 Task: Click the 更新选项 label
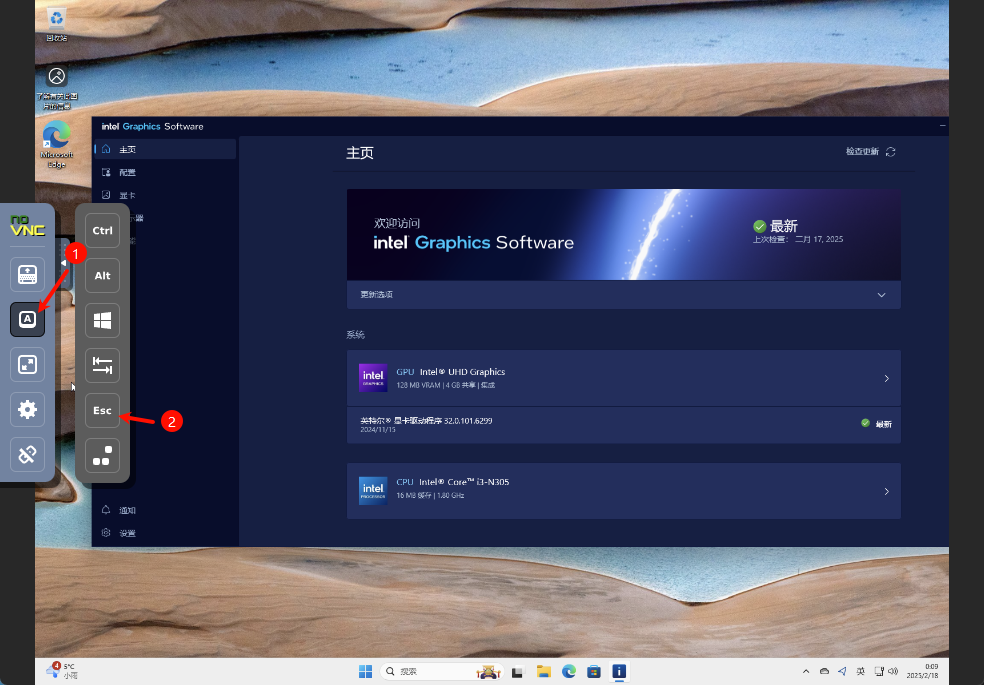coord(377,294)
